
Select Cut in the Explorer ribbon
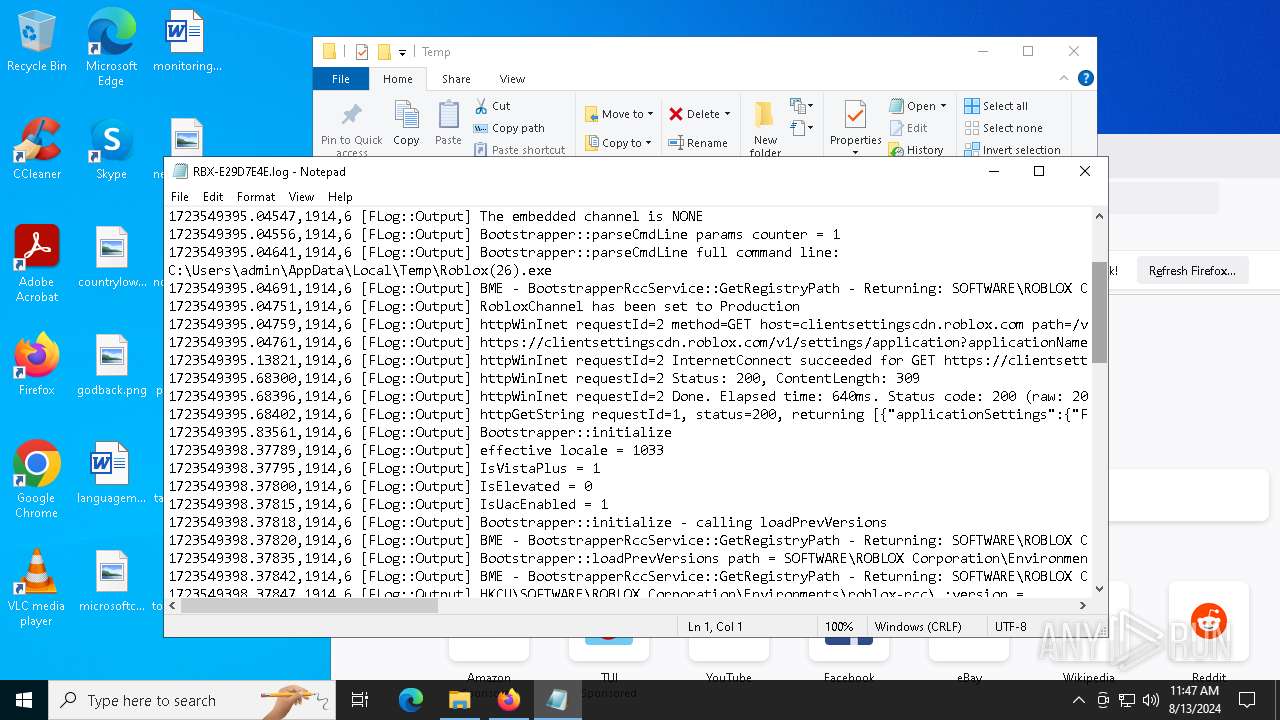click(492, 106)
